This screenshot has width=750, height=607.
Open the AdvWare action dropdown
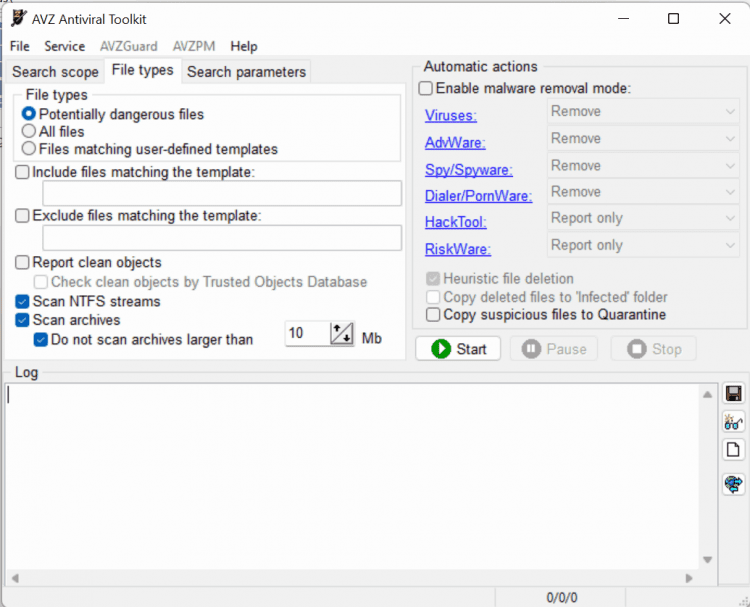643,139
